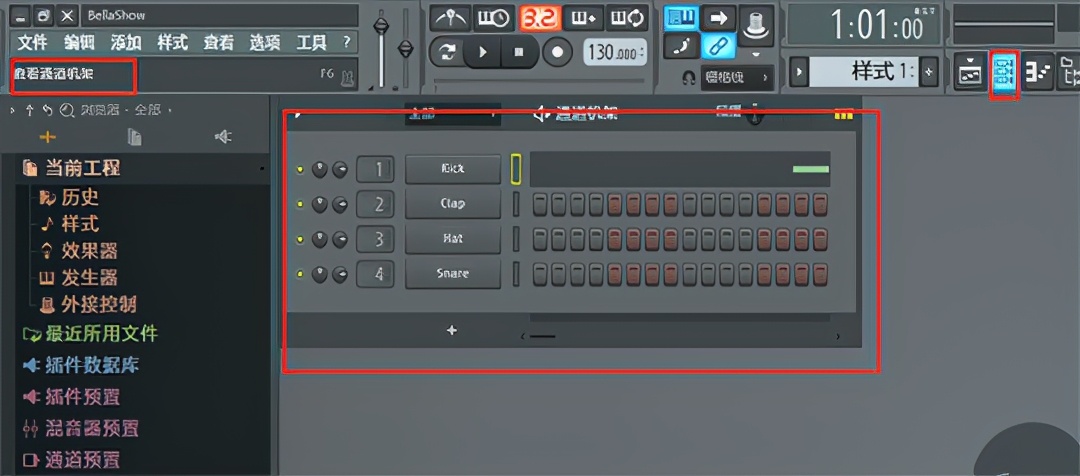Toggle typing keyboard to piano icon
The width and height of the screenshot is (1080, 476).
point(681,18)
